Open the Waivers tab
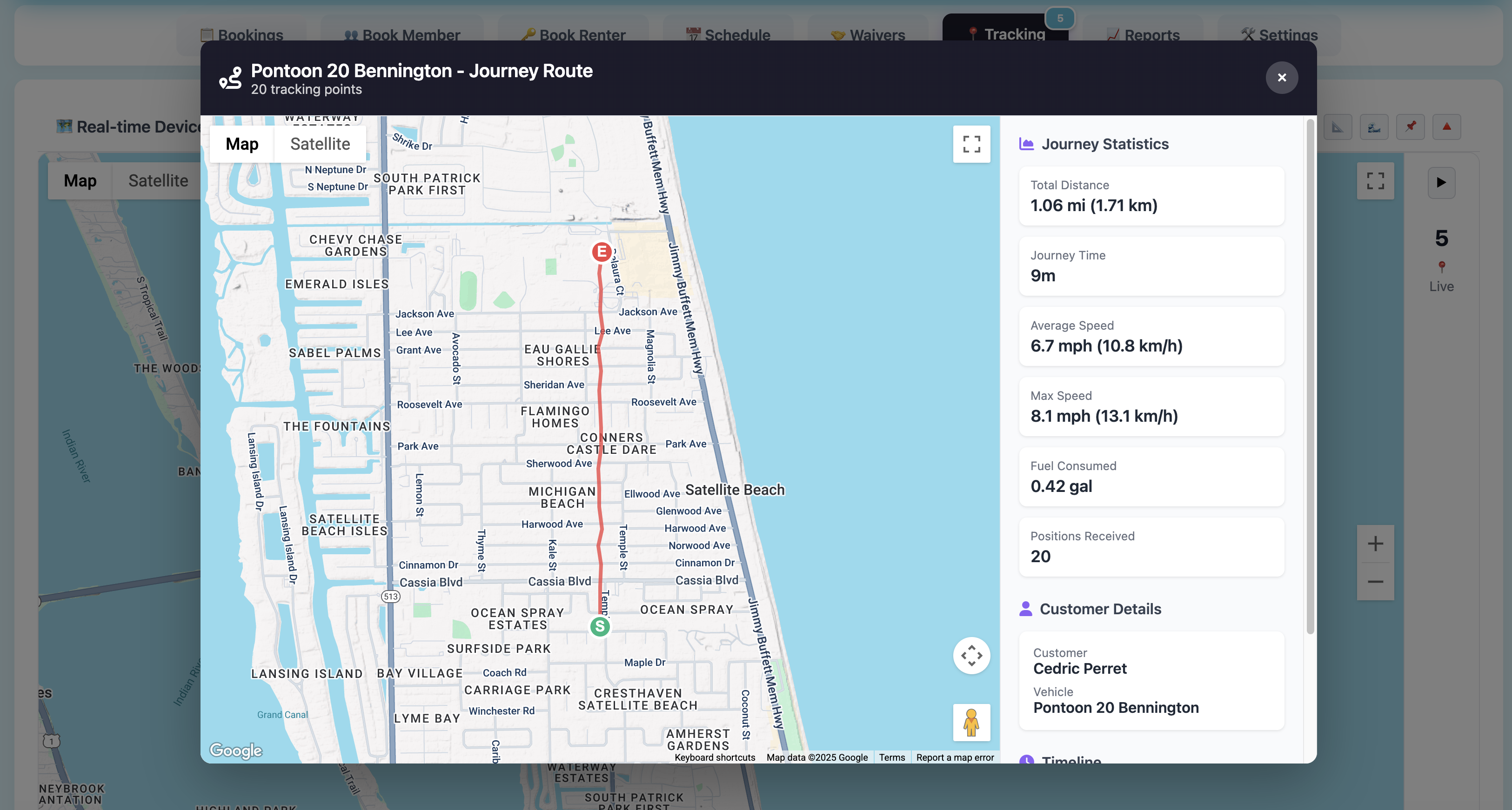Viewport: 1512px width, 810px height. click(868, 34)
